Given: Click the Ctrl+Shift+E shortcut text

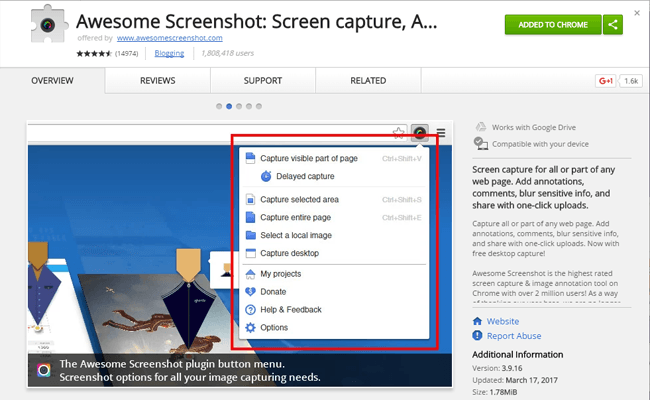Looking at the screenshot, I should [402, 217].
